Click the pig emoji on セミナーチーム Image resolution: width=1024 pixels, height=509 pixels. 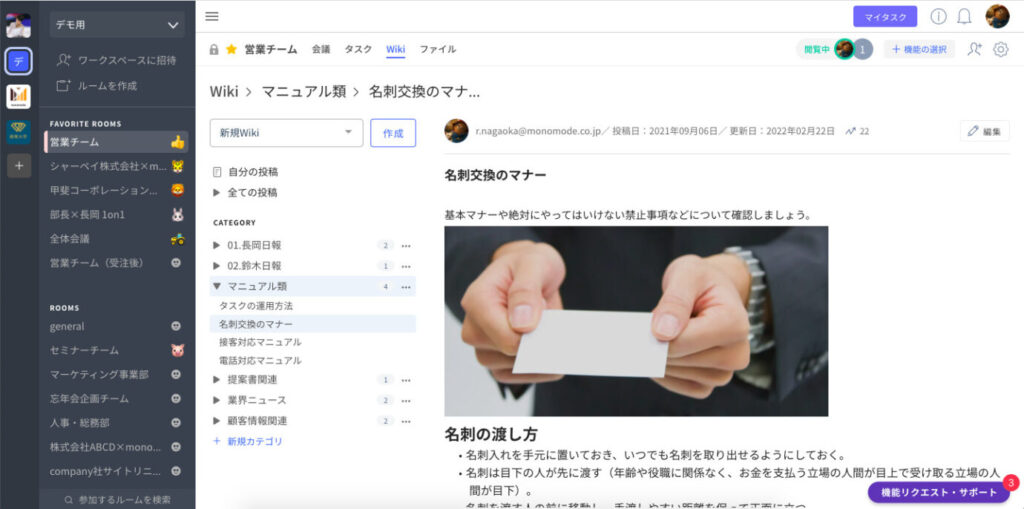176,350
